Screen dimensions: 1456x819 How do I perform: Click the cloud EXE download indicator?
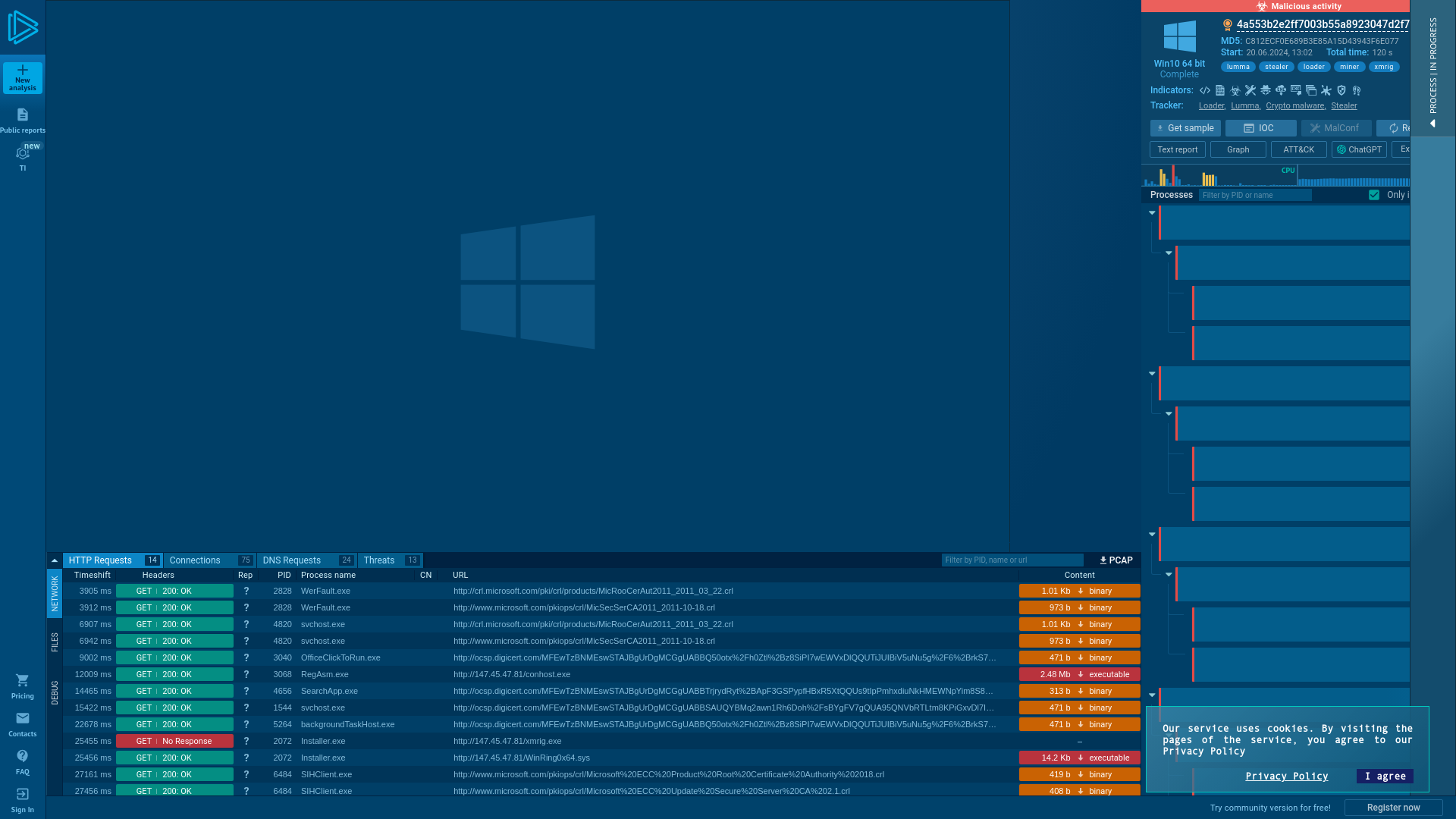[1281, 90]
